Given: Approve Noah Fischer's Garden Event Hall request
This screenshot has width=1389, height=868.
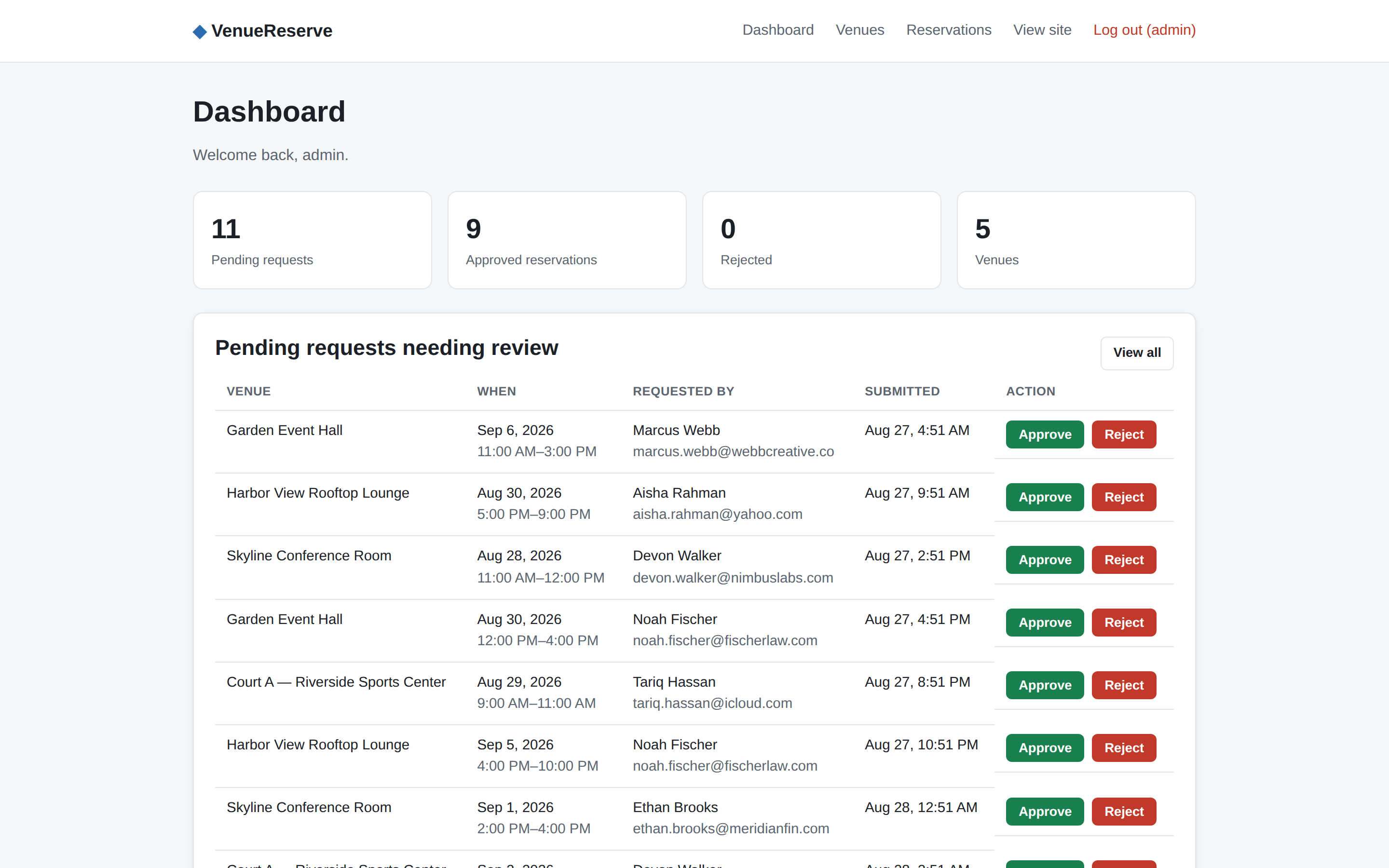Looking at the screenshot, I should (1045, 622).
